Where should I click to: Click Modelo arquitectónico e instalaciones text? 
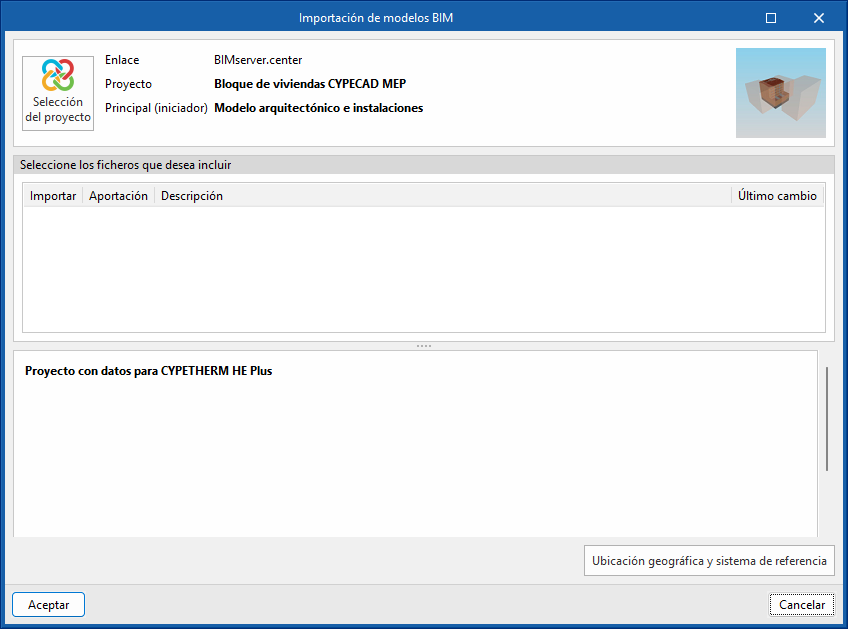coord(318,108)
